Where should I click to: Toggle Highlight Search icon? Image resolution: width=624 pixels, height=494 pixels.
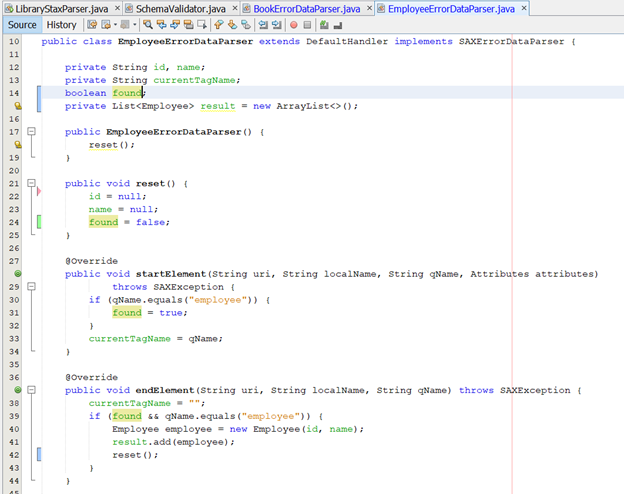(189, 25)
